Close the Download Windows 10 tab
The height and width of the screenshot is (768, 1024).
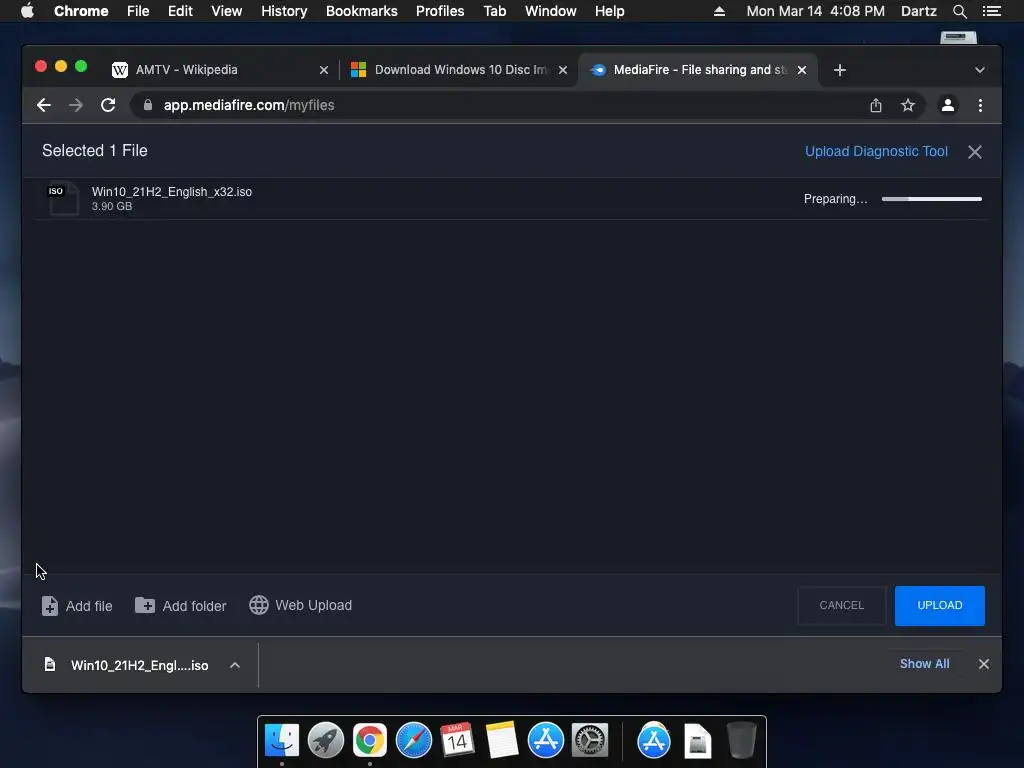point(563,70)
